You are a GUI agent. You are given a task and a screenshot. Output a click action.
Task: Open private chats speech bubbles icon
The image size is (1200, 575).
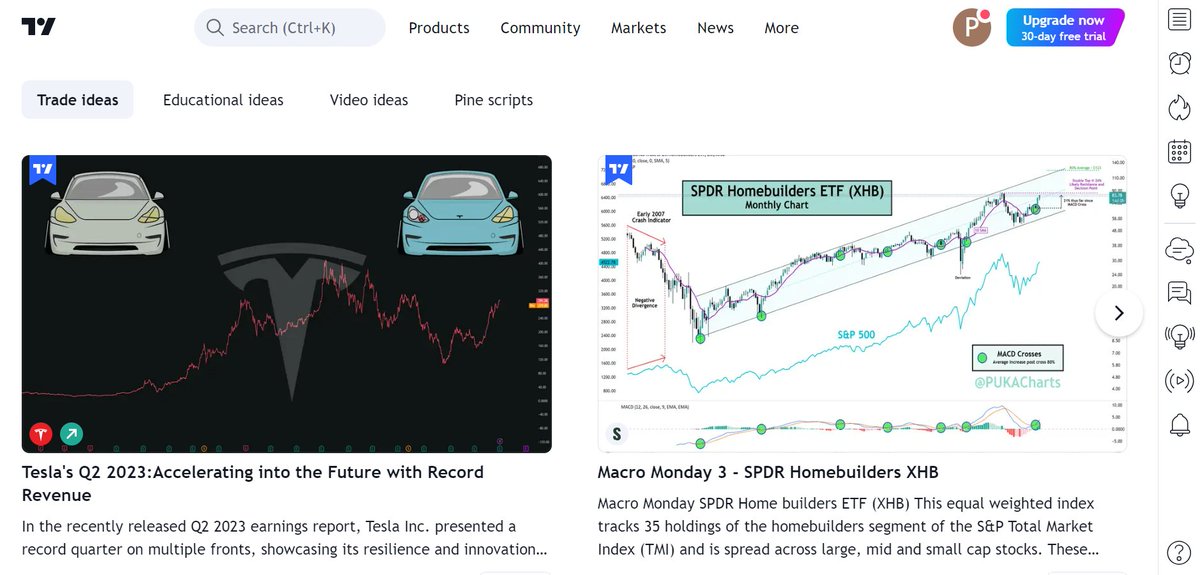pyautogui.click(x=1179, y=292)
